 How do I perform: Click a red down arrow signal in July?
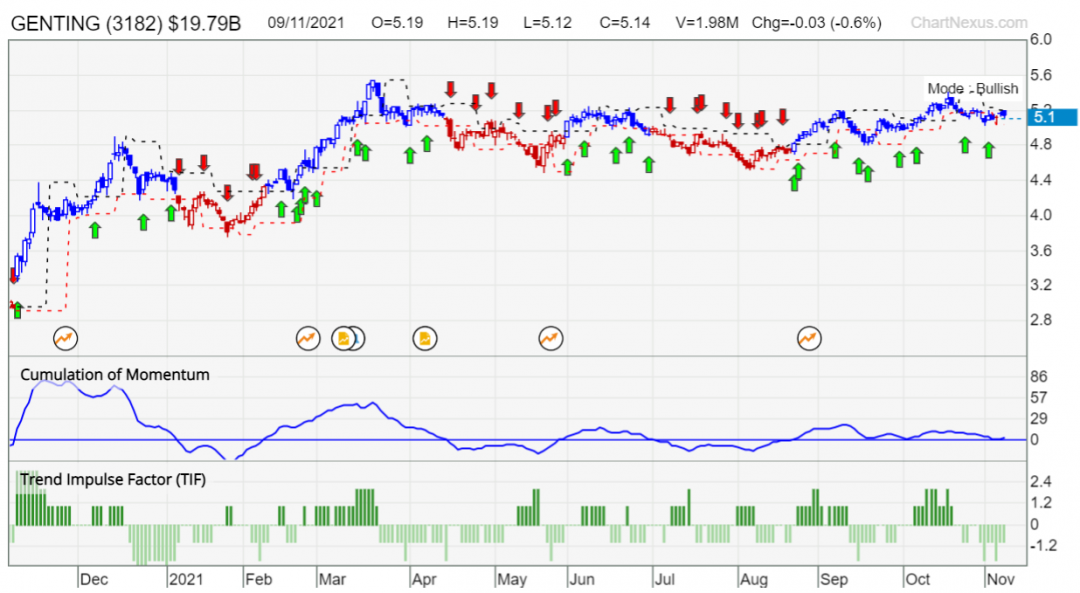(668, 103)
